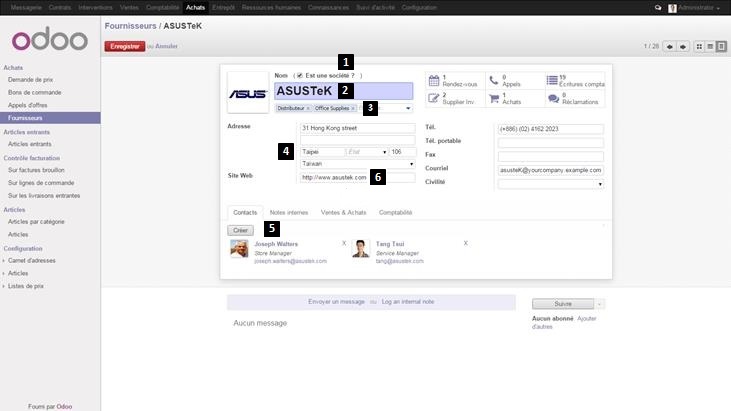The image size is (731, 411).
Task: Open the Écritures comptables list icon
Action: point(552,80)
